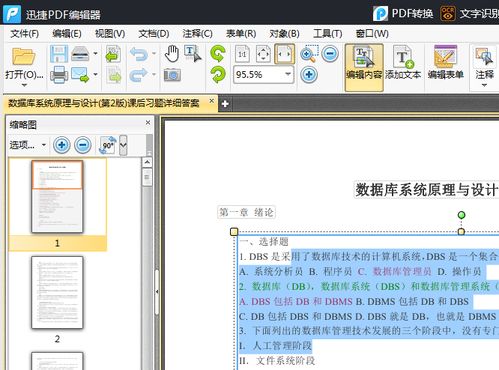Viewport: 499px width, 370px height.
Task: Toggle the fit-width page view button
Action: pyautogui.click(x=284, y=54)
